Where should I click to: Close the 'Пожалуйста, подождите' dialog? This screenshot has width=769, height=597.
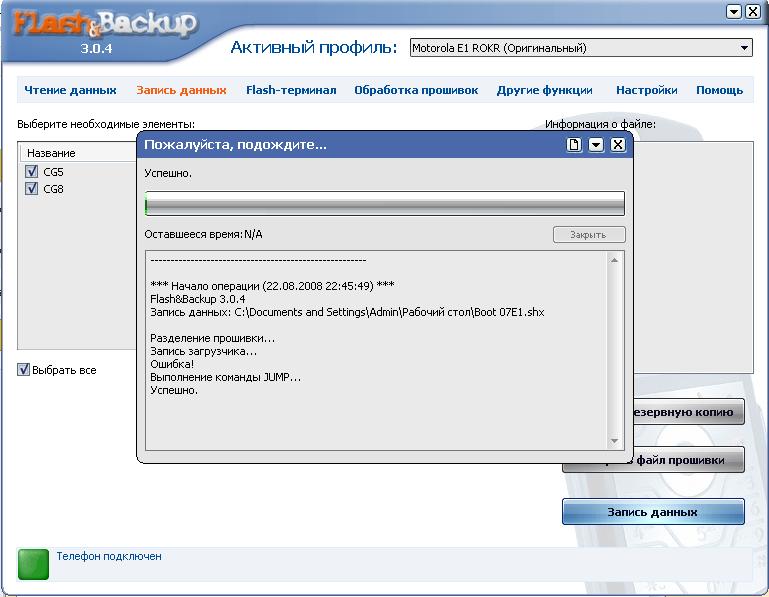click(x=618, y=145)
